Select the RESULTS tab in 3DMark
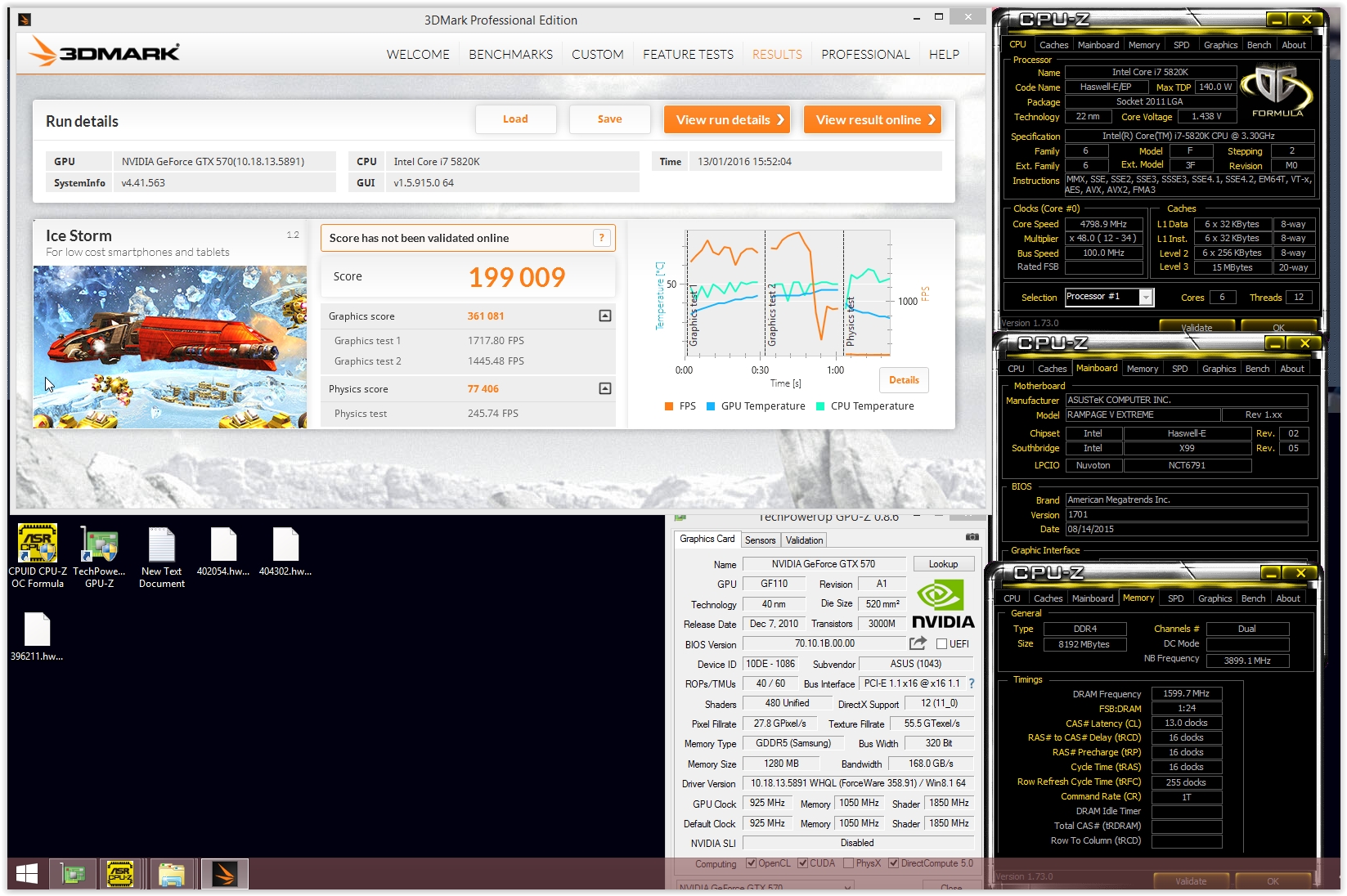This screenshot has width=1347, height=896. click(777, 55)
